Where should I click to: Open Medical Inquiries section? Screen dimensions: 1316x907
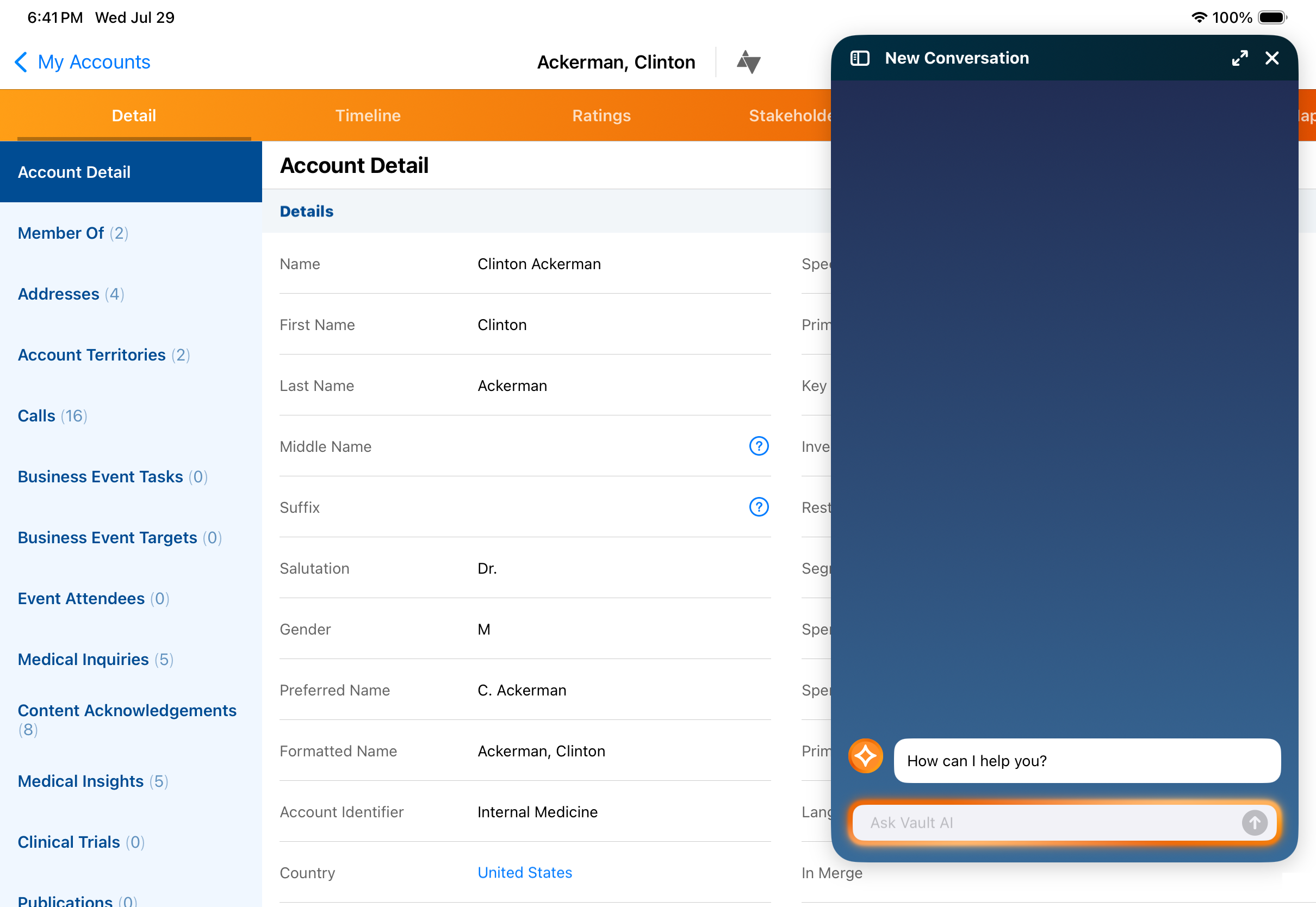coord(131,659)
